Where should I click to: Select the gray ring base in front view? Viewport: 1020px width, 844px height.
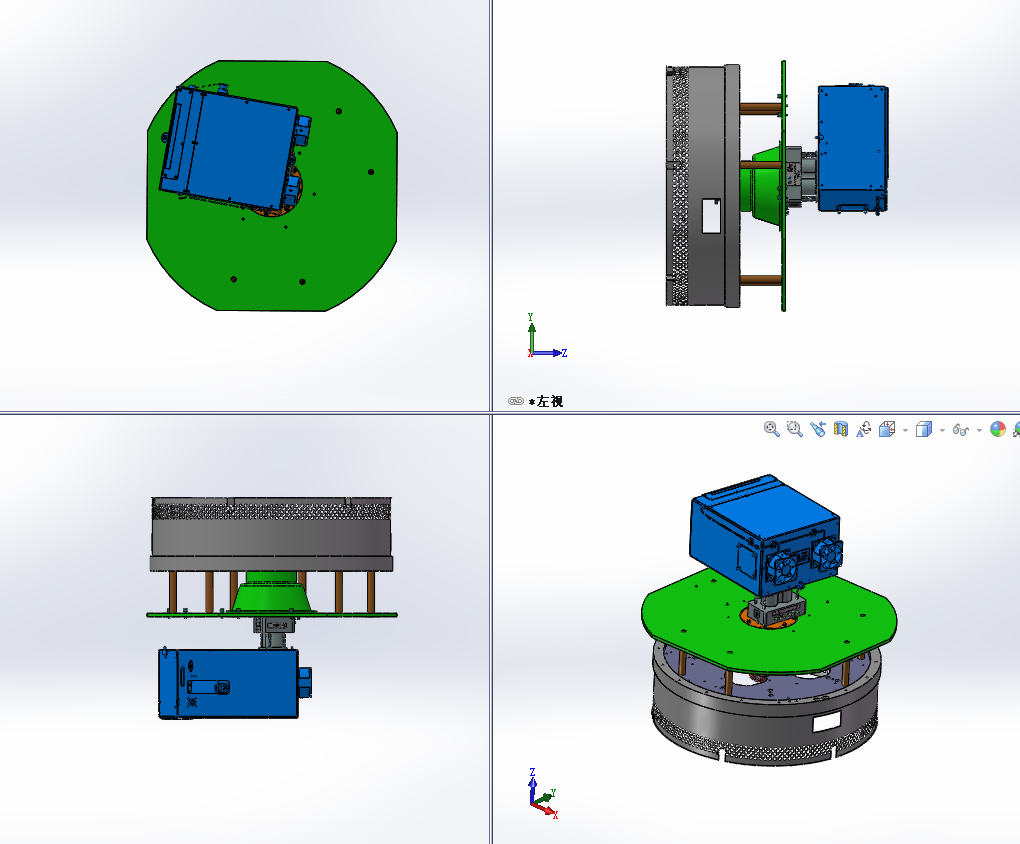click(271, 535)
